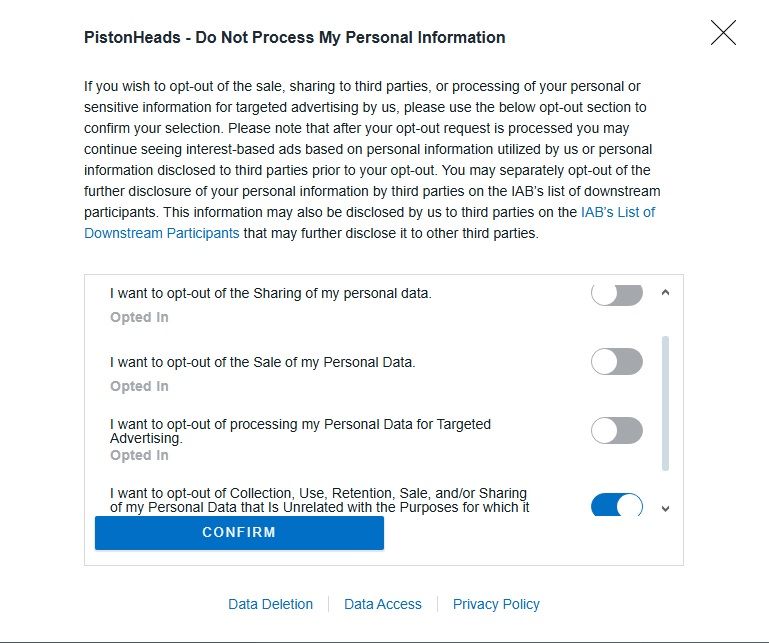769x643 pixels.
Task: Open the Data Deletion link
Action: point(270,604)
